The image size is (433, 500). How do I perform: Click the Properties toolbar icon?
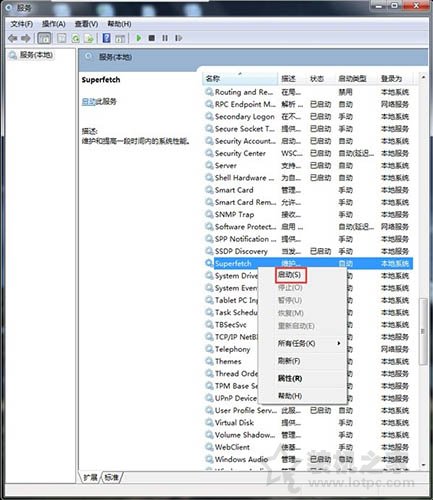pos(62,38)
